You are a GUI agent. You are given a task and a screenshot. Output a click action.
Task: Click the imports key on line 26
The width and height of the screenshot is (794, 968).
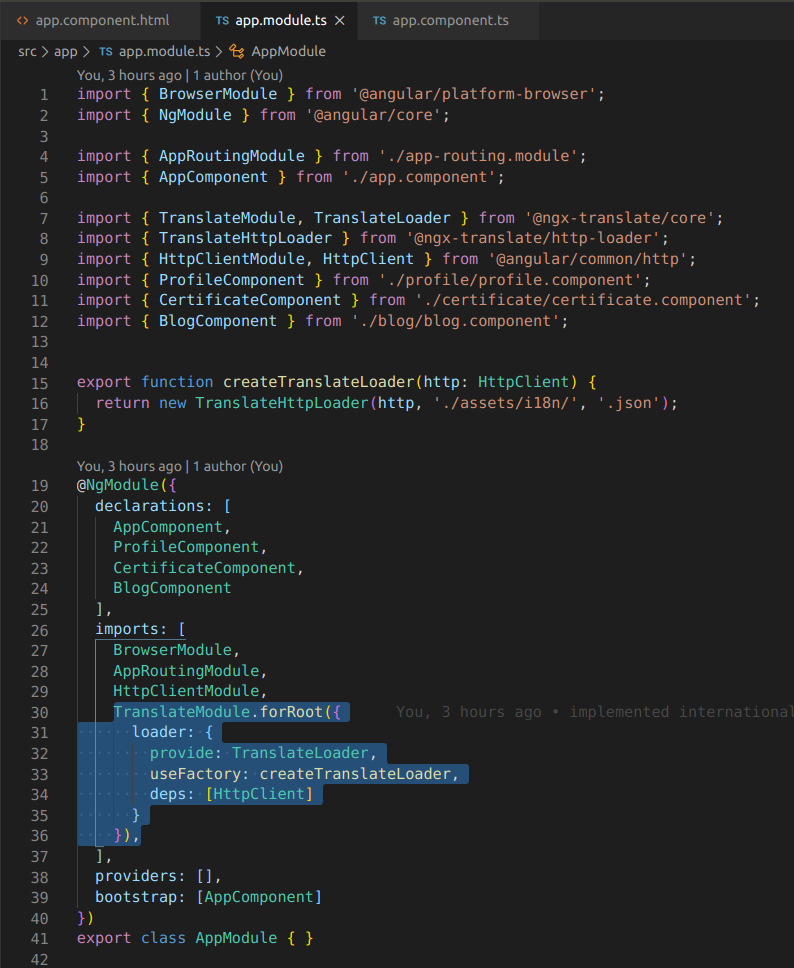pos(127,629)
